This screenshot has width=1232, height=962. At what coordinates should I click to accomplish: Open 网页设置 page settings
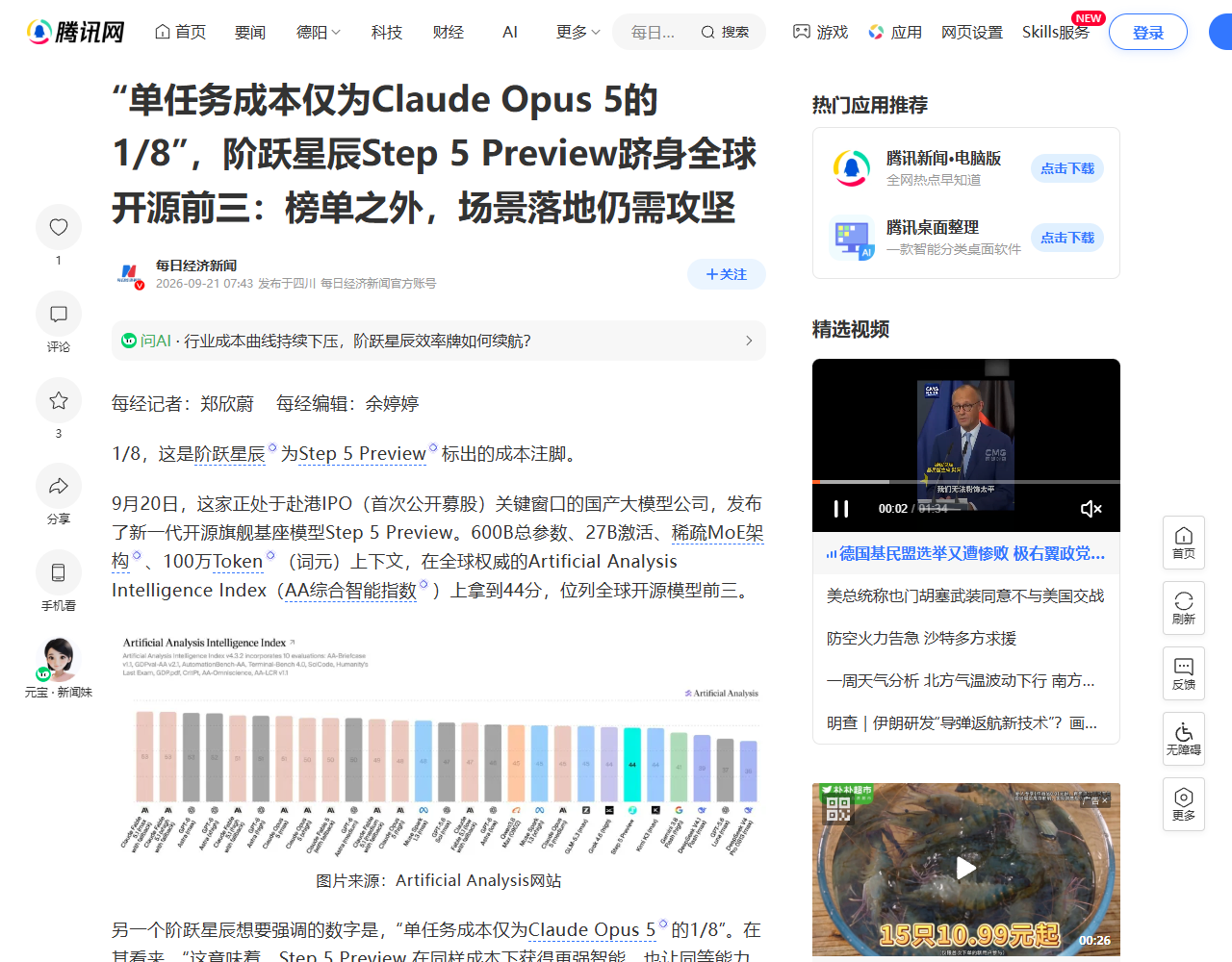pos(972,32)
